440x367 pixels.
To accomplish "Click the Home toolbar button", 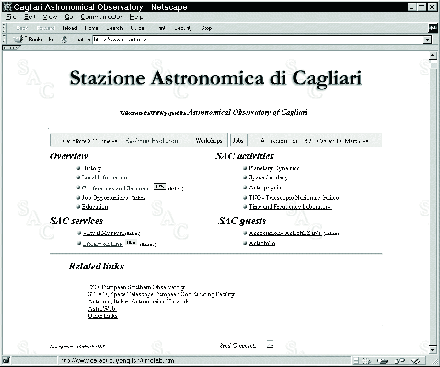I will pyautogui.click(x=91, y=28).
